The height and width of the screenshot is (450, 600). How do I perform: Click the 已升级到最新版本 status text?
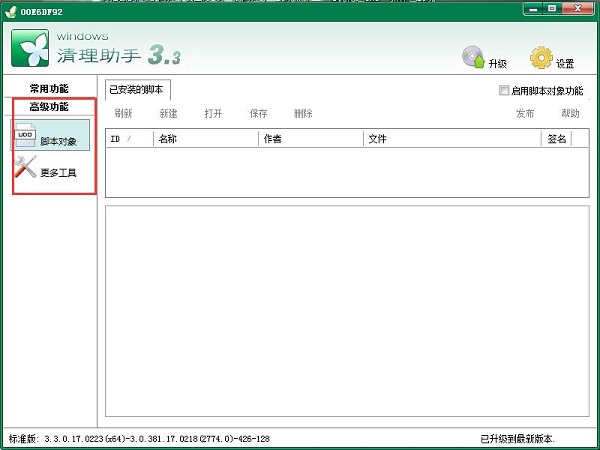517,439
